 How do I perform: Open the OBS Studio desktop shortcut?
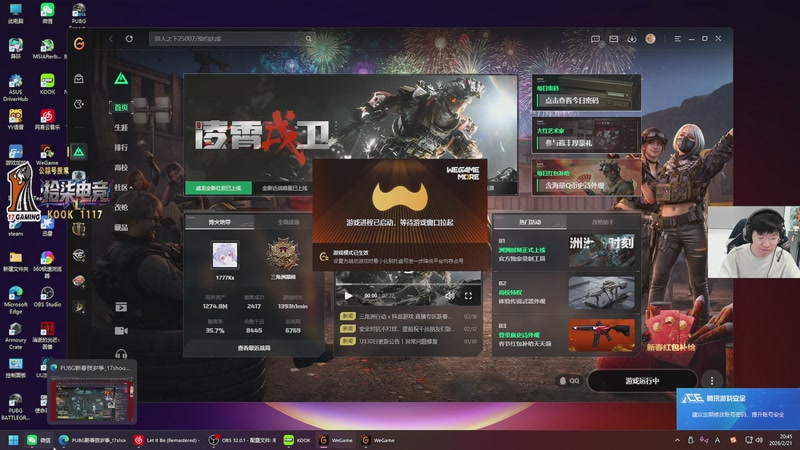click(47, 297)
